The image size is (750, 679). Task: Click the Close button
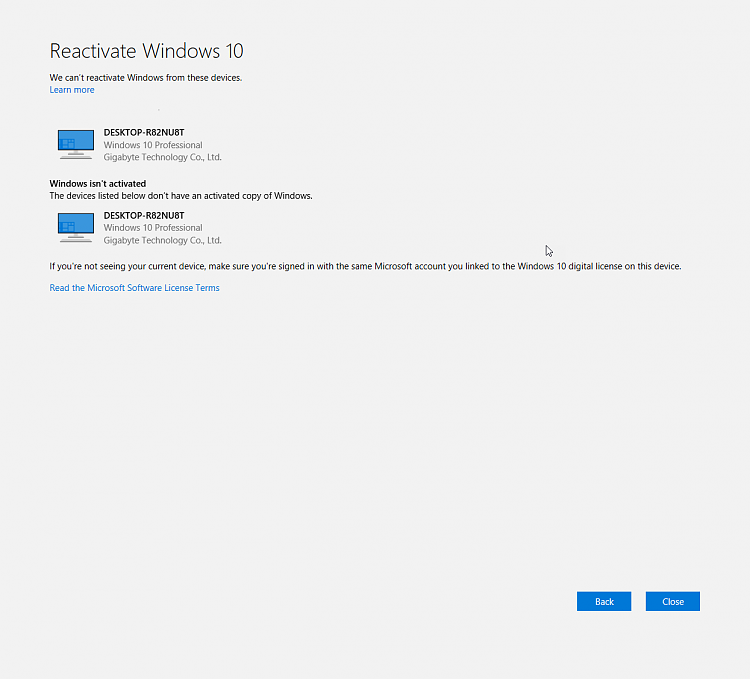click(x=673, y=602)
